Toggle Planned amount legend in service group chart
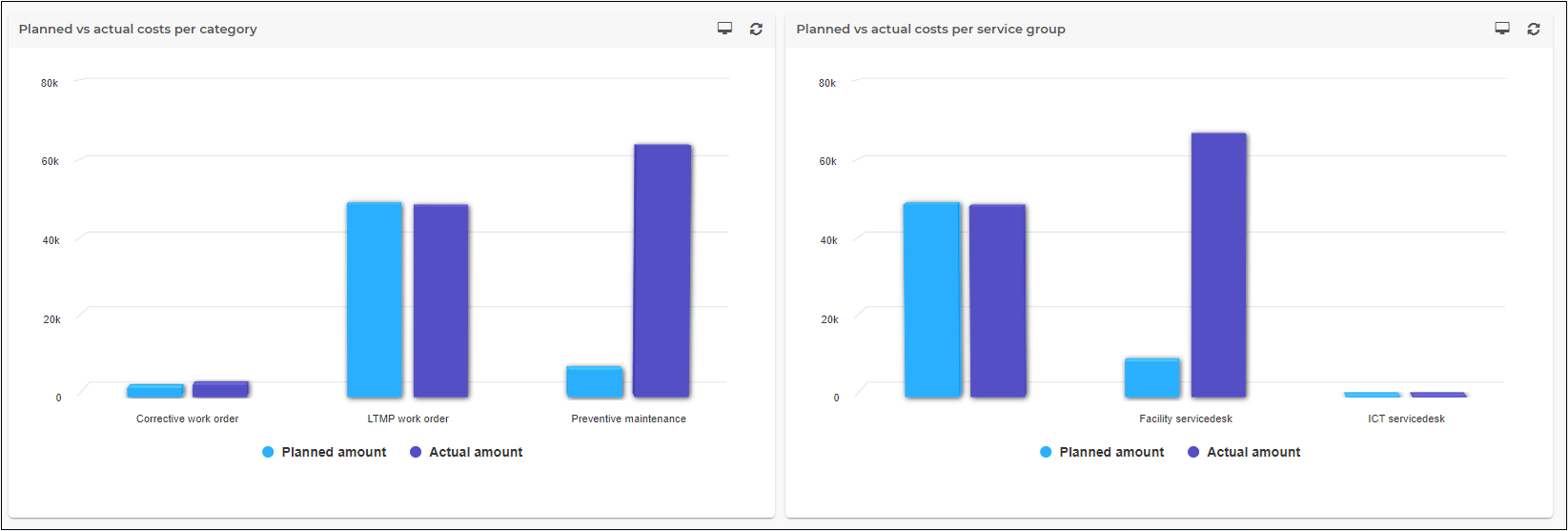 click(x=1102, y=452)
